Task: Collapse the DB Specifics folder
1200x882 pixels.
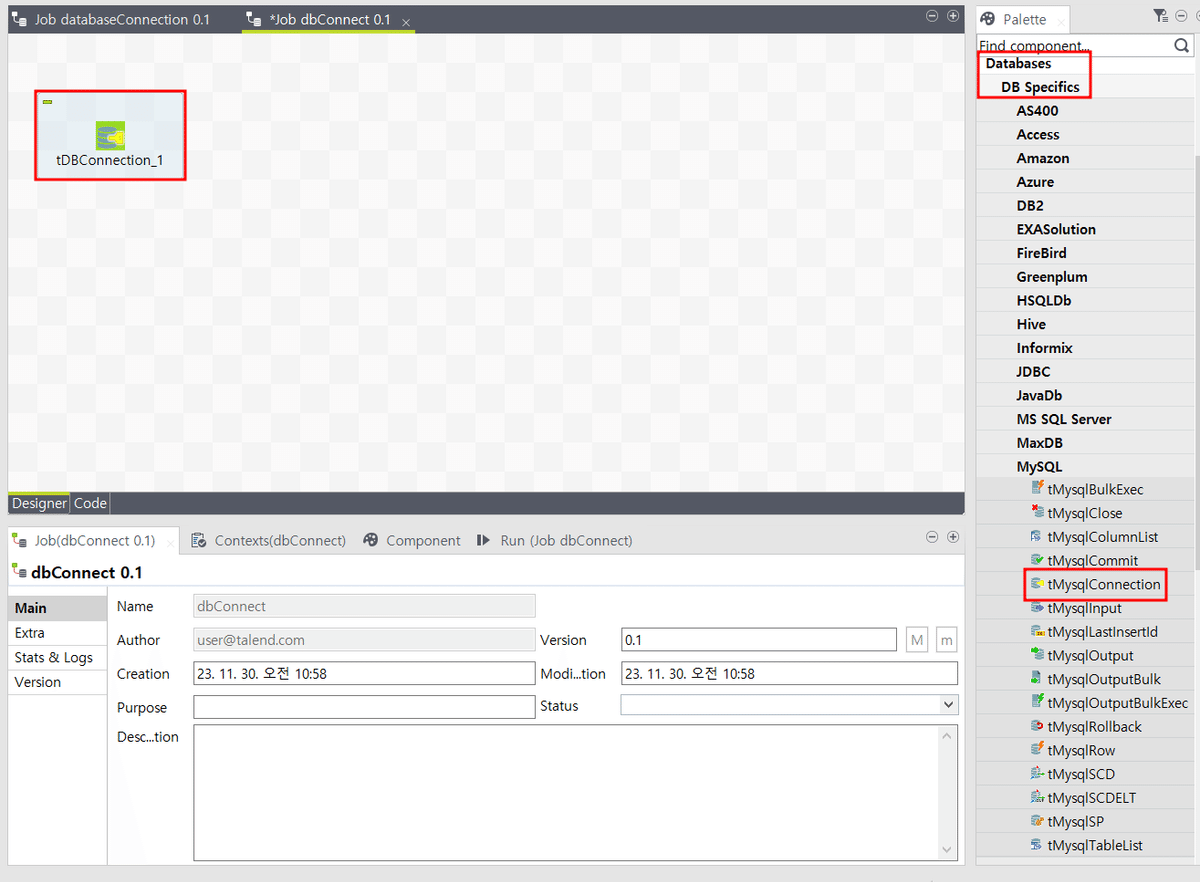Action: [x=1040, y=87]
